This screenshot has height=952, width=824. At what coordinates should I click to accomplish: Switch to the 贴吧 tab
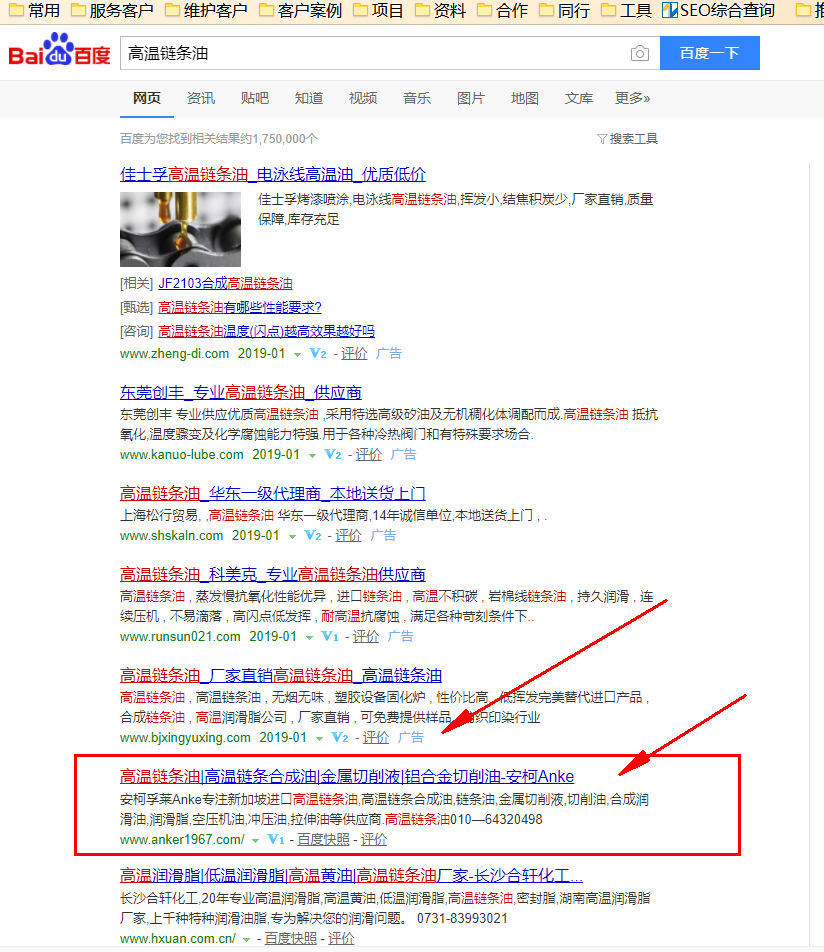[x=254, y=98]
